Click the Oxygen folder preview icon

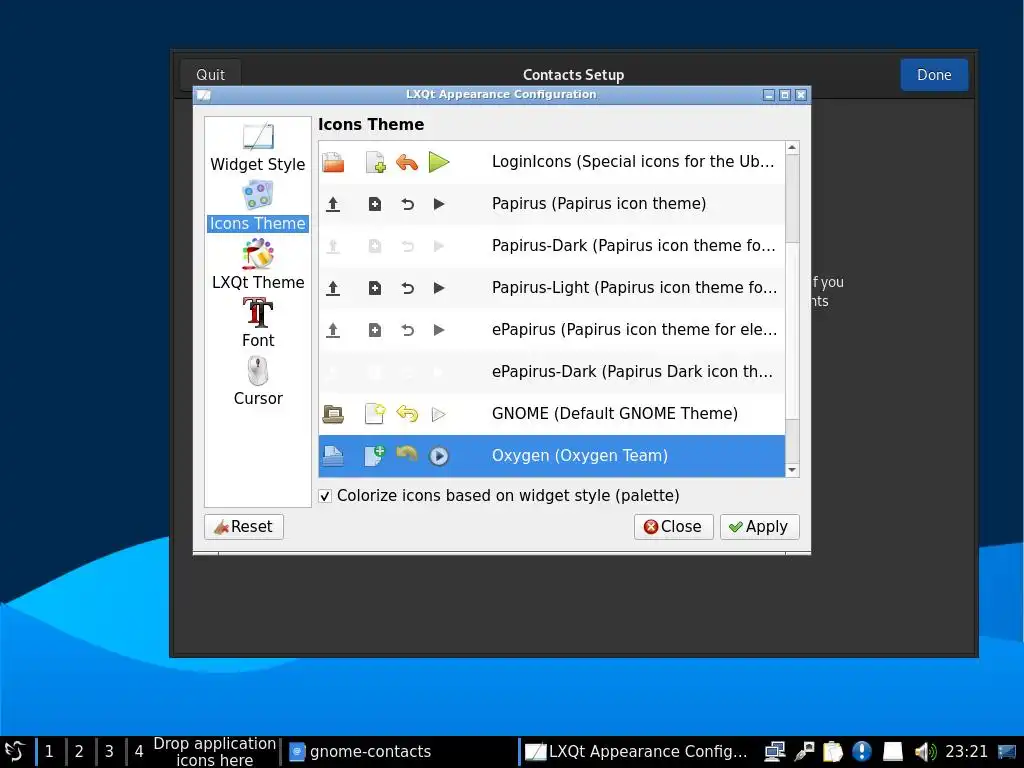click(x=333, y=456)
